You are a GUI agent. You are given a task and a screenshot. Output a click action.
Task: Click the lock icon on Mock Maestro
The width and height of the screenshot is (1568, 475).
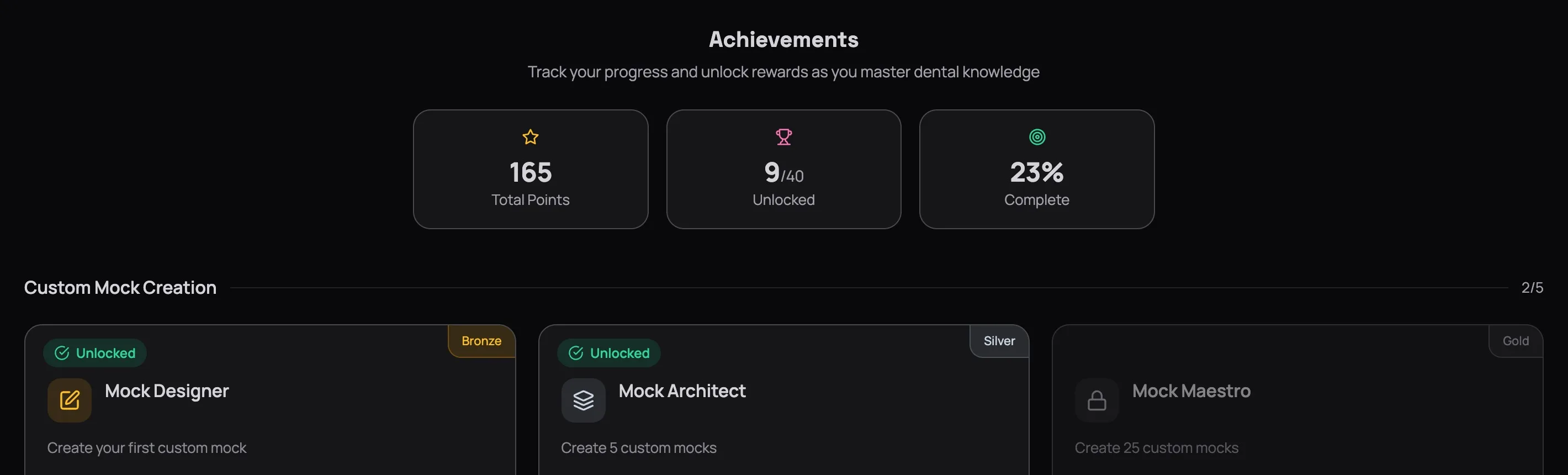[x=1096, y=400]
